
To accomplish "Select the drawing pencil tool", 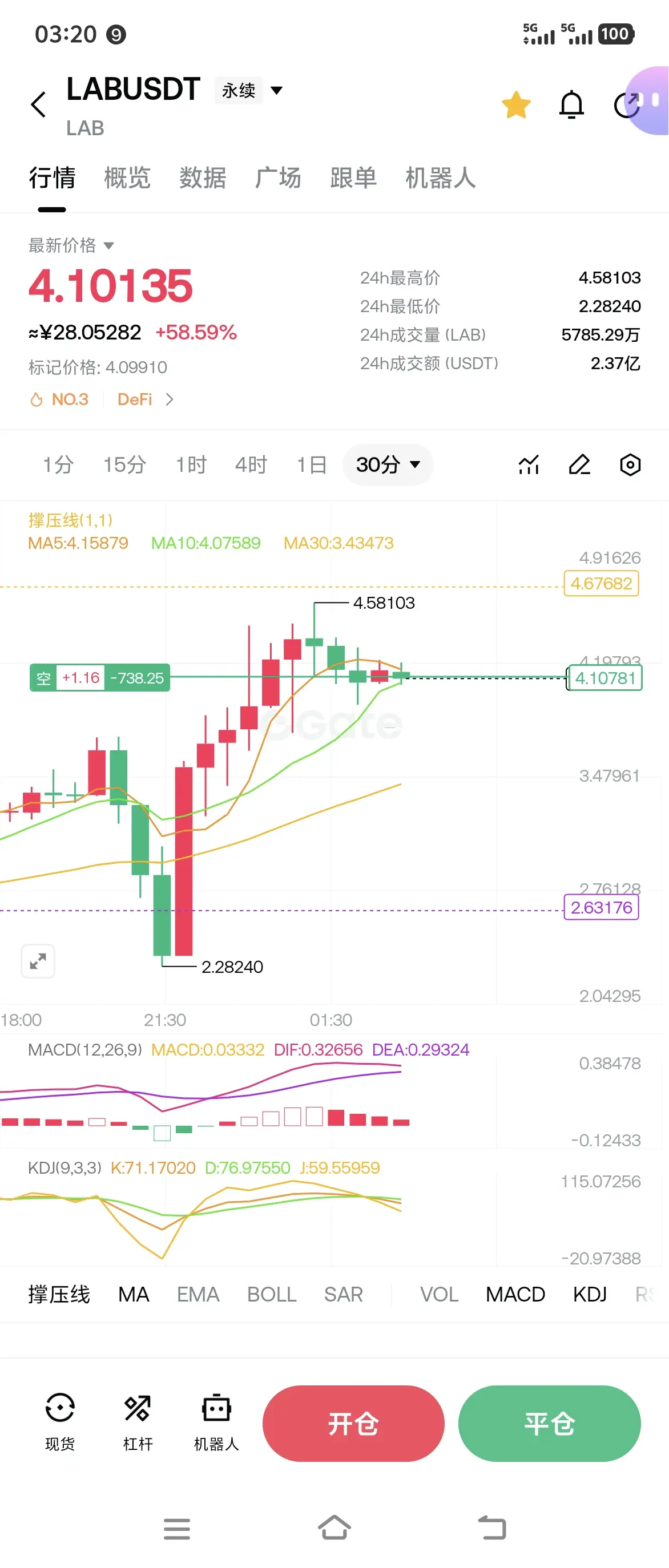I will point(579,465).
